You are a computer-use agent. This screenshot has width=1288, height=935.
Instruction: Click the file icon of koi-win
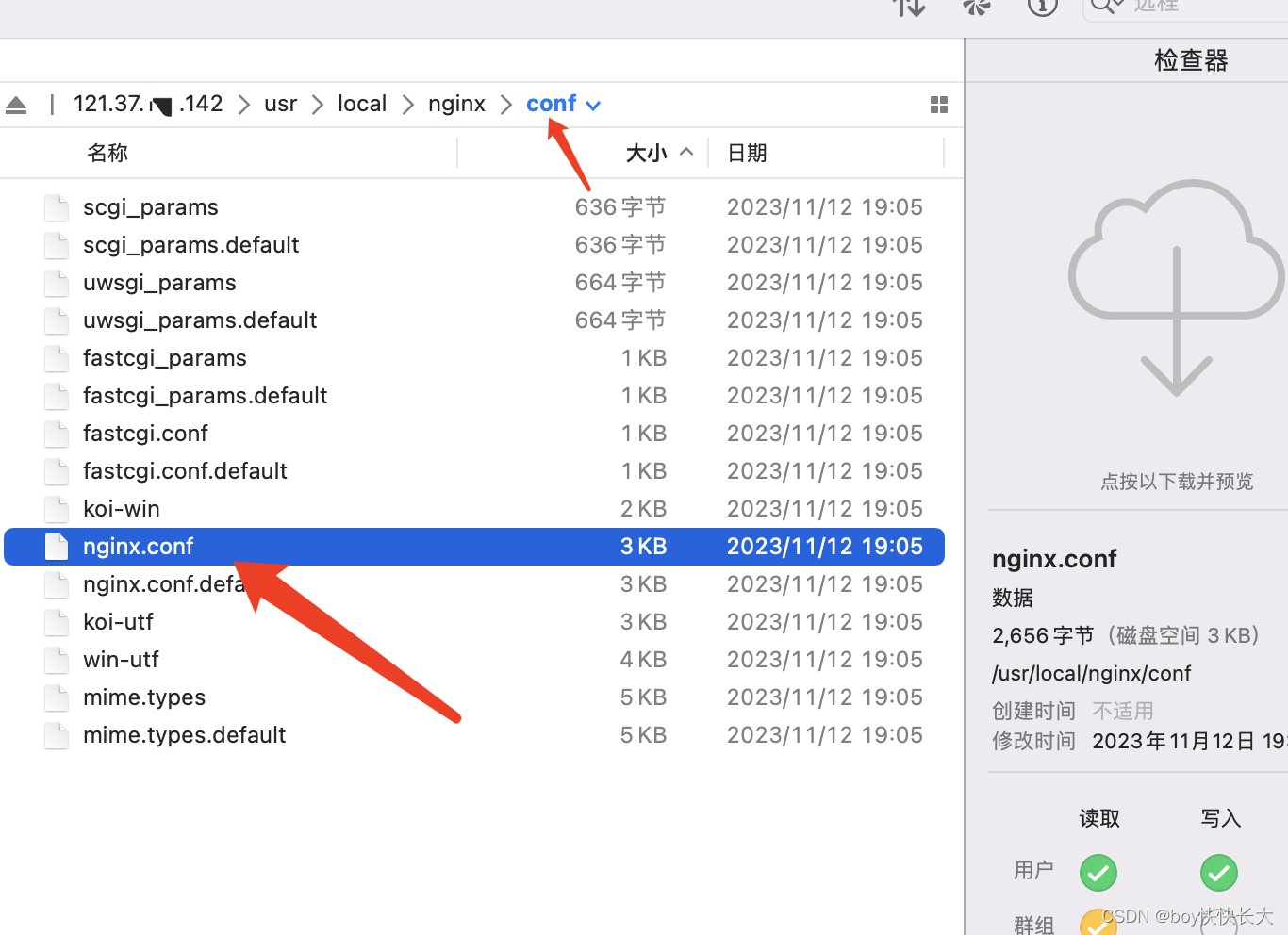(57, 509)
